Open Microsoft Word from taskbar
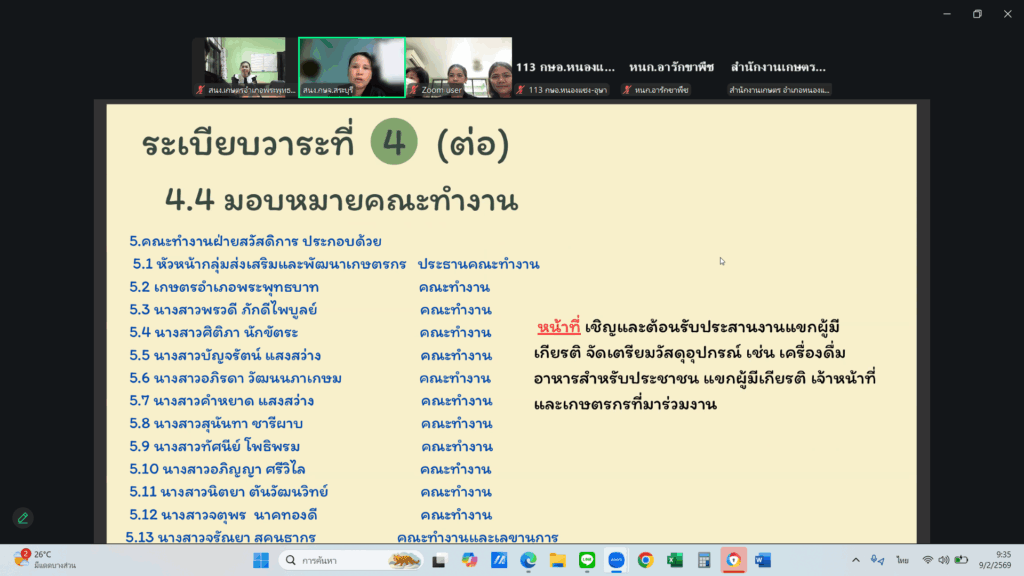 tap(763, 560)
